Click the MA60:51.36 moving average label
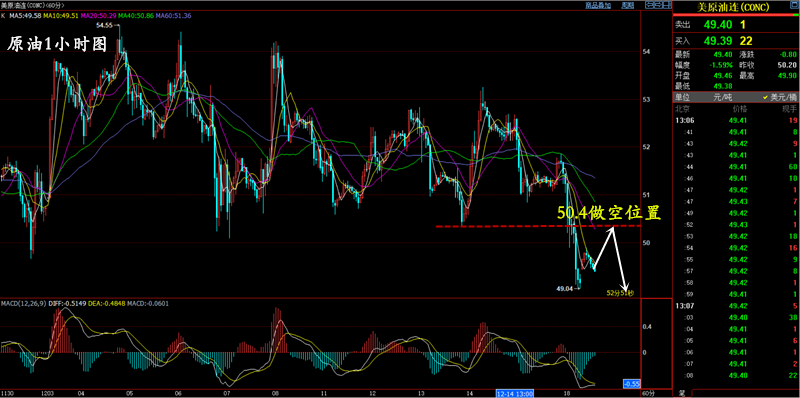The width and height of the screenshot is (800, 398). [173, 16]
